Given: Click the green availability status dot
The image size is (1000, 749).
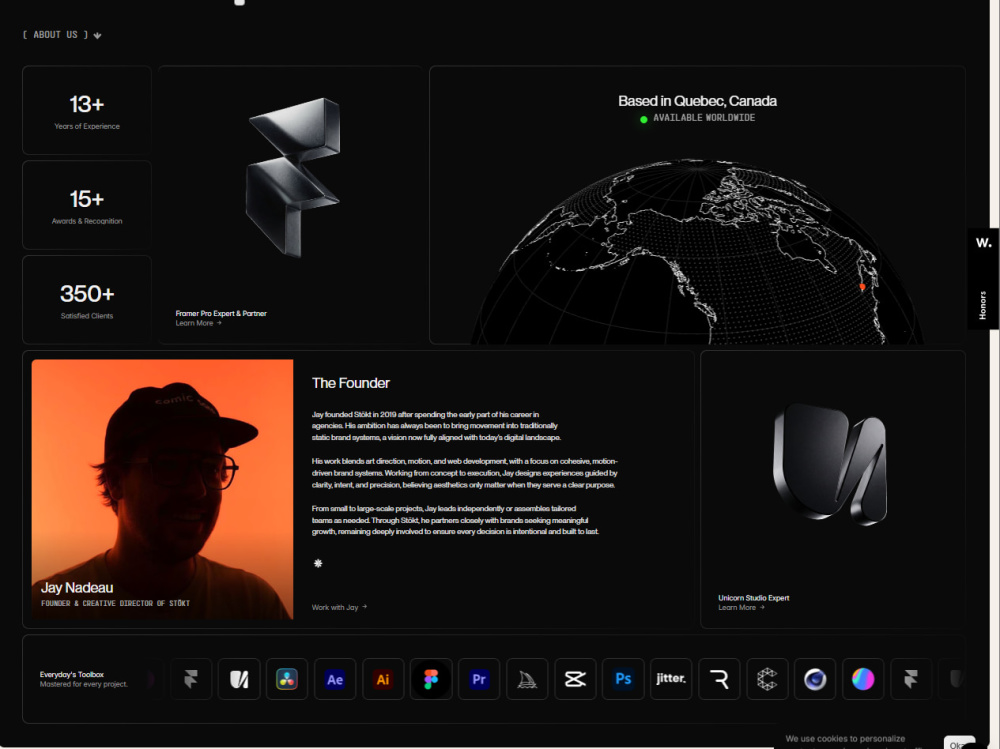Looking at the screenshot, I should click(643, 119).
